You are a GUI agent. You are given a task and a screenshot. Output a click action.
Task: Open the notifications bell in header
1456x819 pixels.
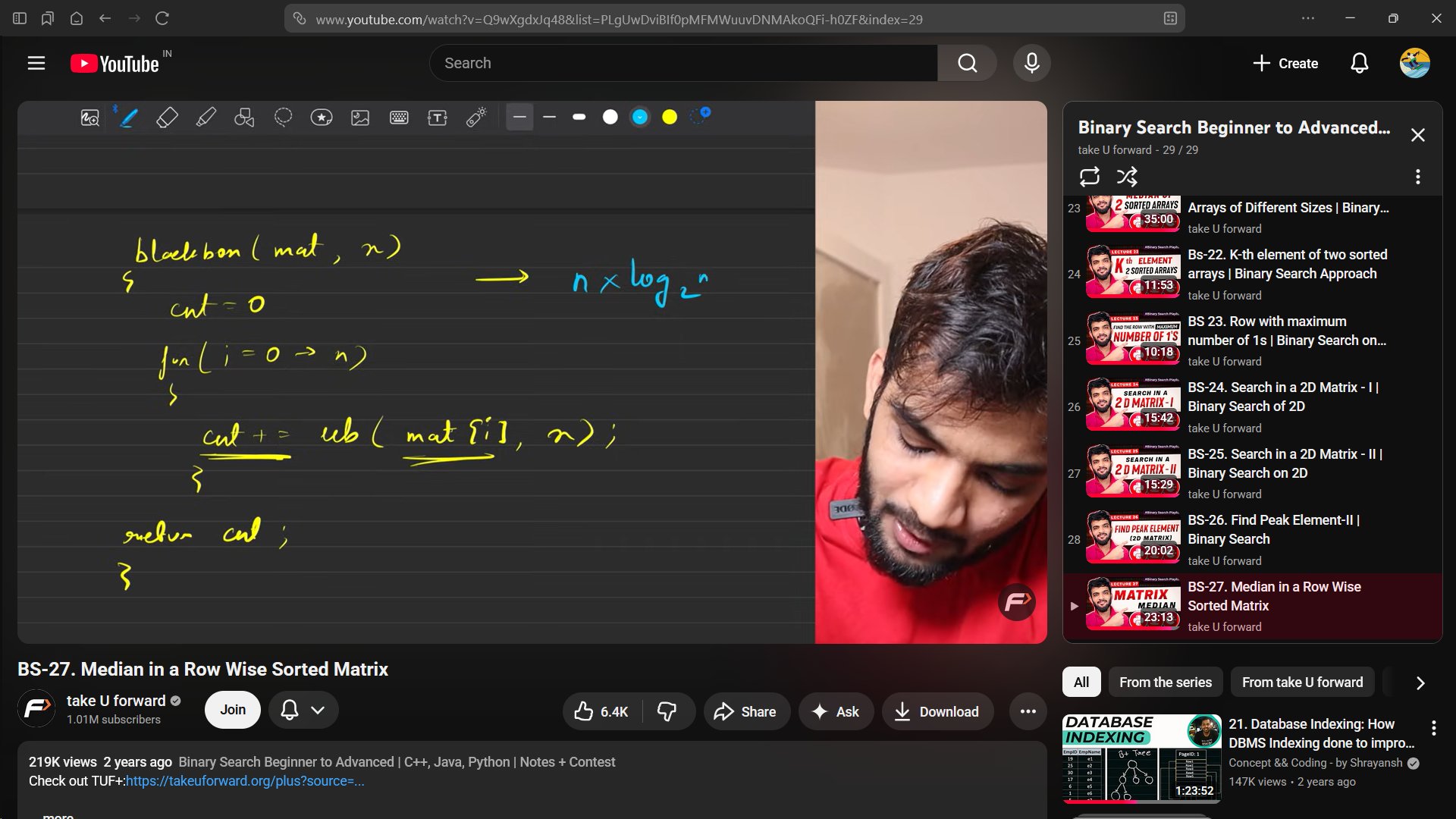click(x=1359, y=64)
